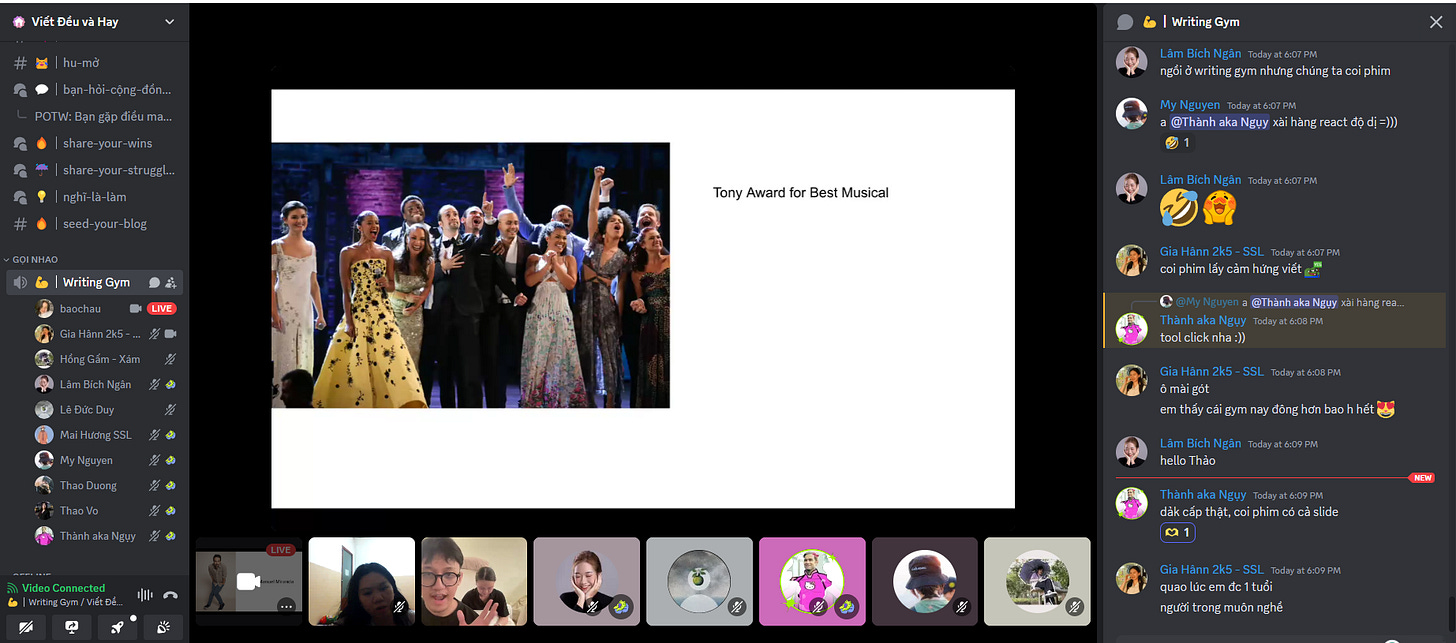The image size is (1456, 643).
Task: Click My Nguyen's avatar in the chat panel
Action: (1132, 114)
